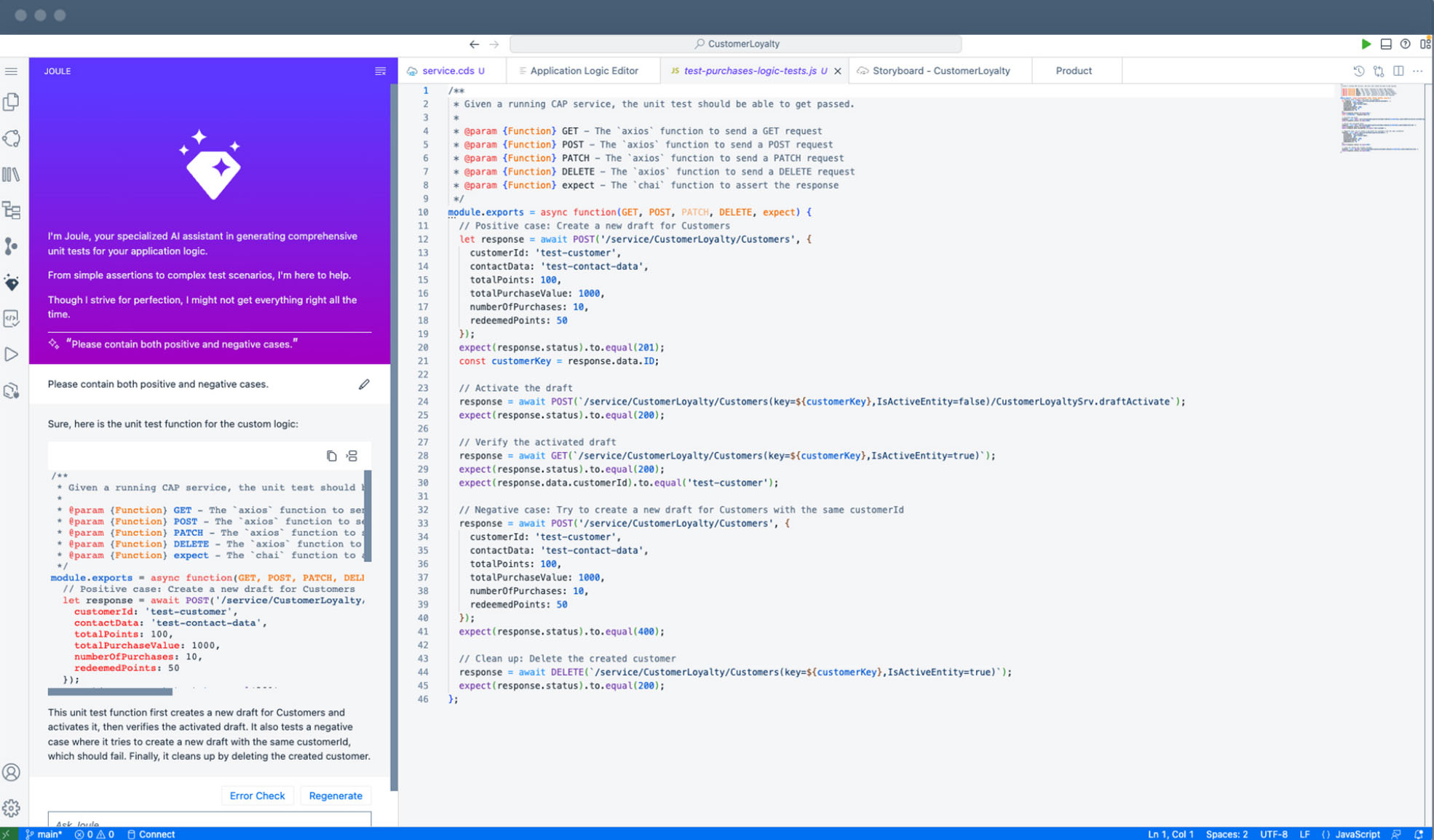Image resolution: width=1434 pixels, height=840 pixels.
Task: Toggle the bottom panel visibility icon
Action: coord(1385,44)
